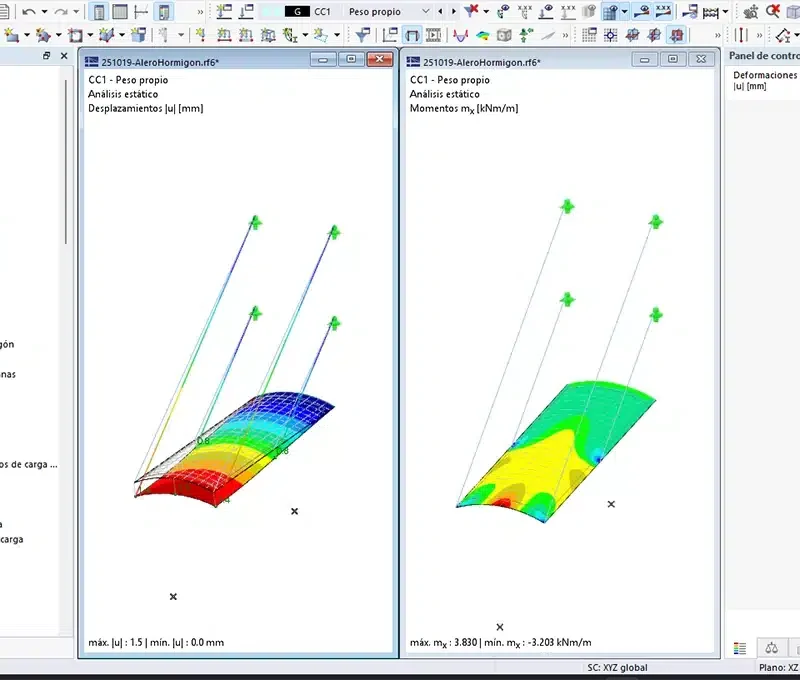Click top-left green support in left window
Viewport: 800px width, 680px height.
(255, 222)
